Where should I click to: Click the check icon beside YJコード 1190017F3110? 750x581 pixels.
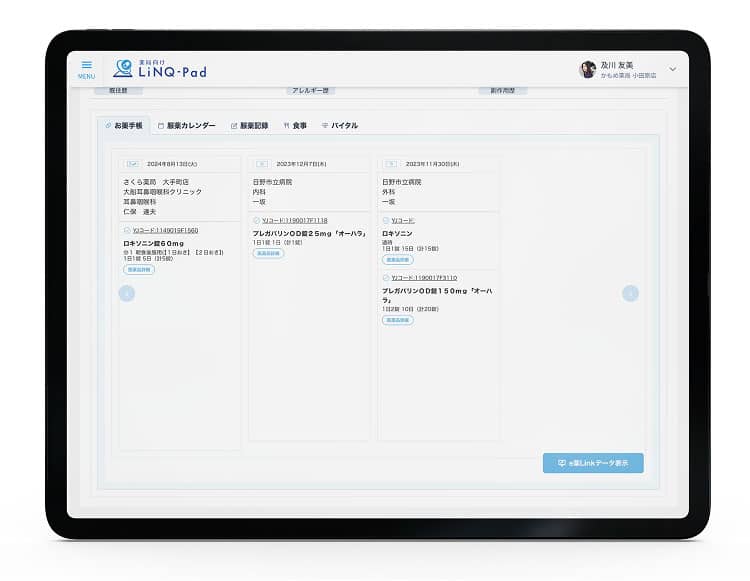[386, 277]
